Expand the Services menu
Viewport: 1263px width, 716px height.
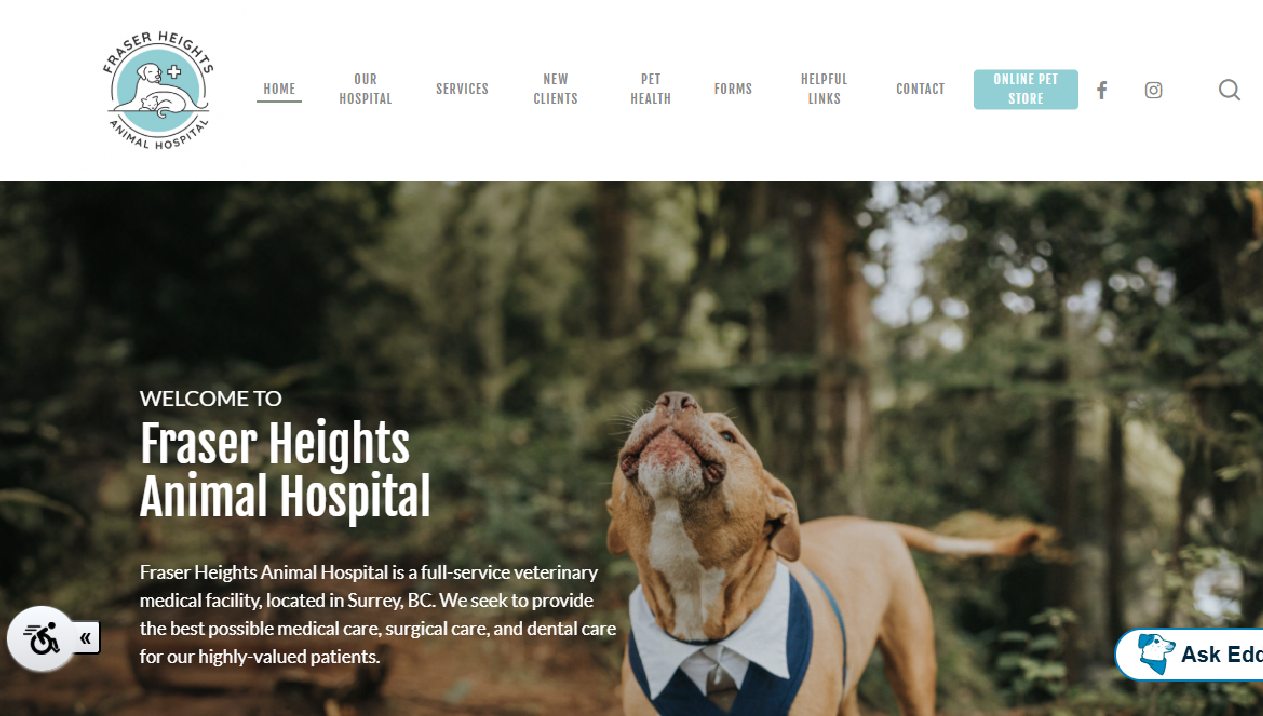462,89
